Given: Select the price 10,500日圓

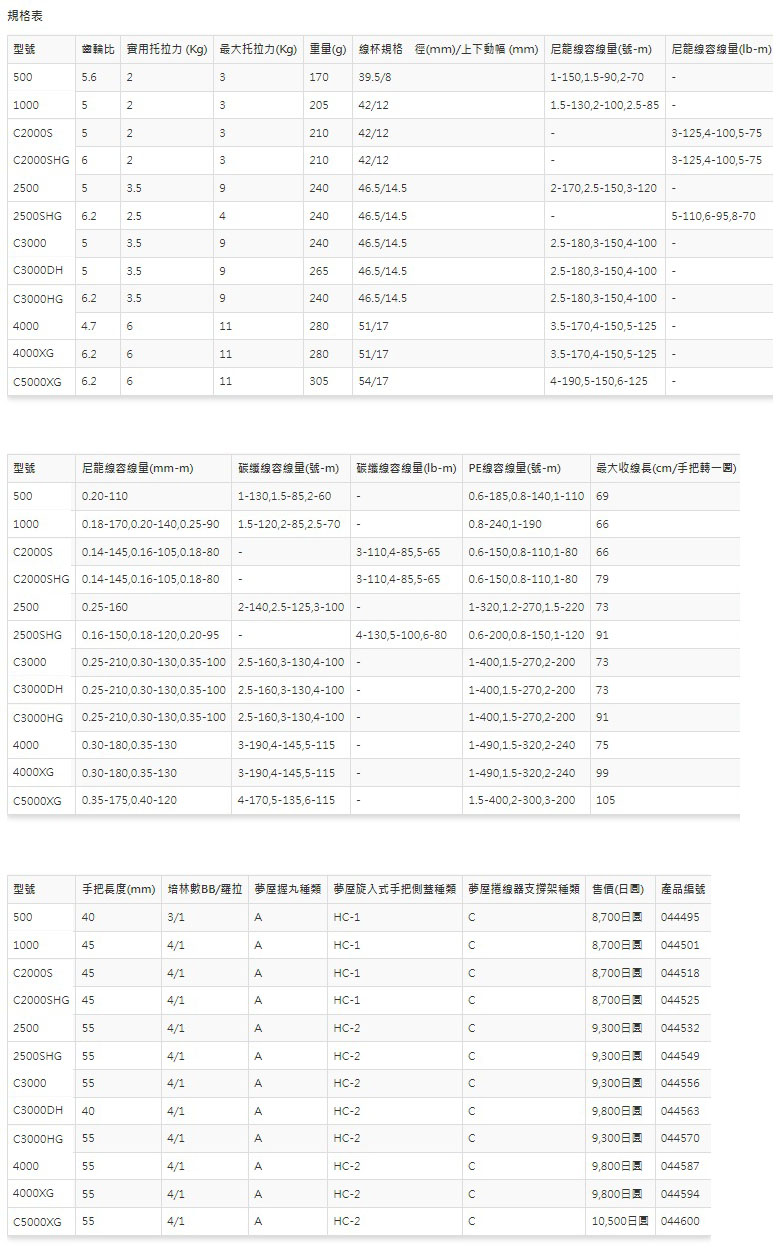Looking at the screenshot, I should [x=621, y=1221].
